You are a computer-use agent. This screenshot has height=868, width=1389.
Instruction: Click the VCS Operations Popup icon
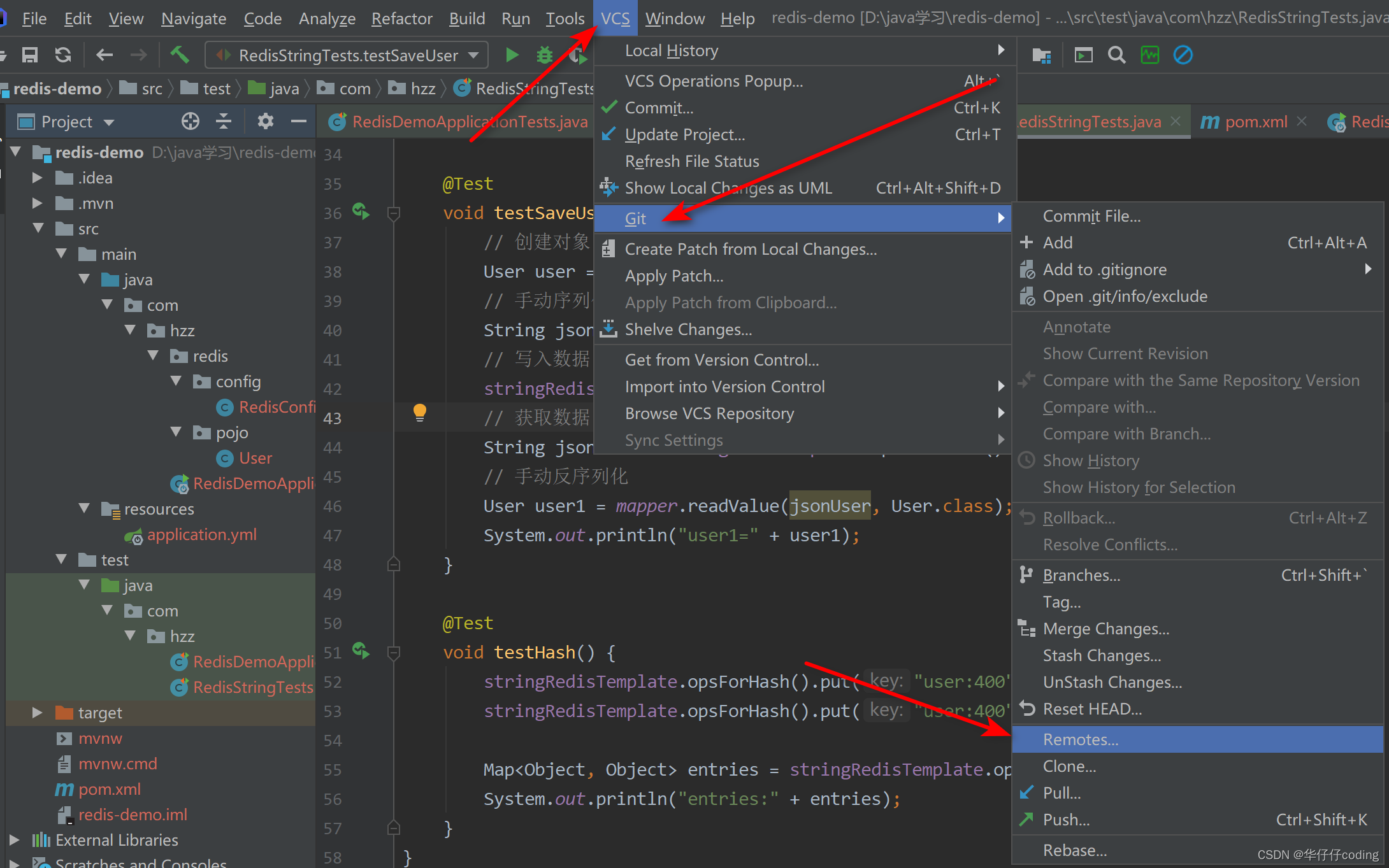coord(715,80)
